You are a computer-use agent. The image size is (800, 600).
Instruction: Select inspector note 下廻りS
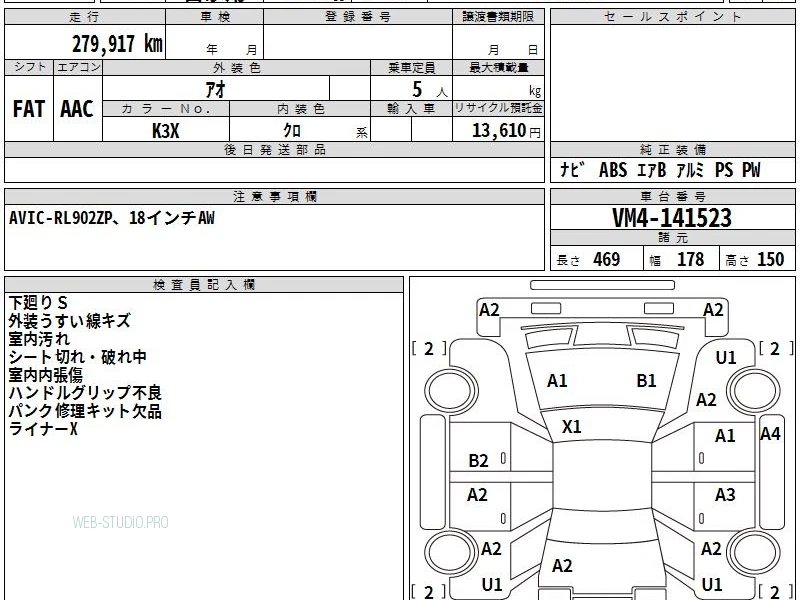tap(38, 303)
